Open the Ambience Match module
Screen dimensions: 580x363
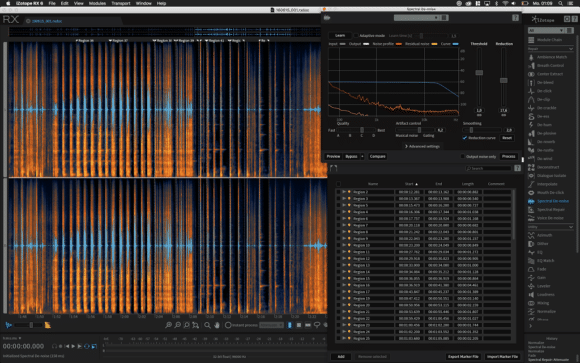[x=548, y=57]
